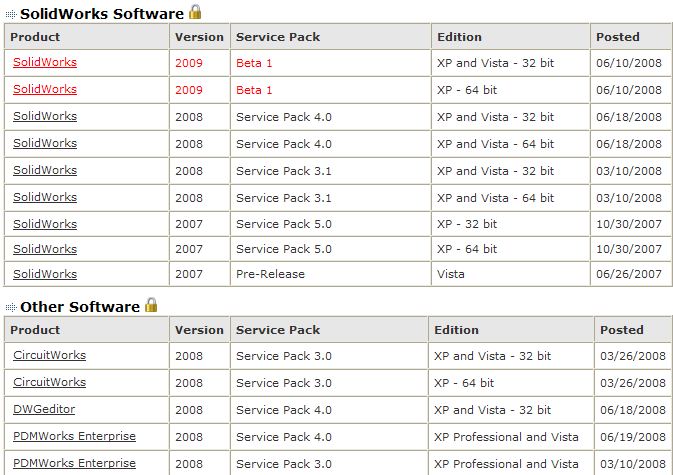Open SolidWorks 2009 Beta 1 XP 64-bit link
The width and height of the screenshot is (673, 475).
(x=45, y=89)
